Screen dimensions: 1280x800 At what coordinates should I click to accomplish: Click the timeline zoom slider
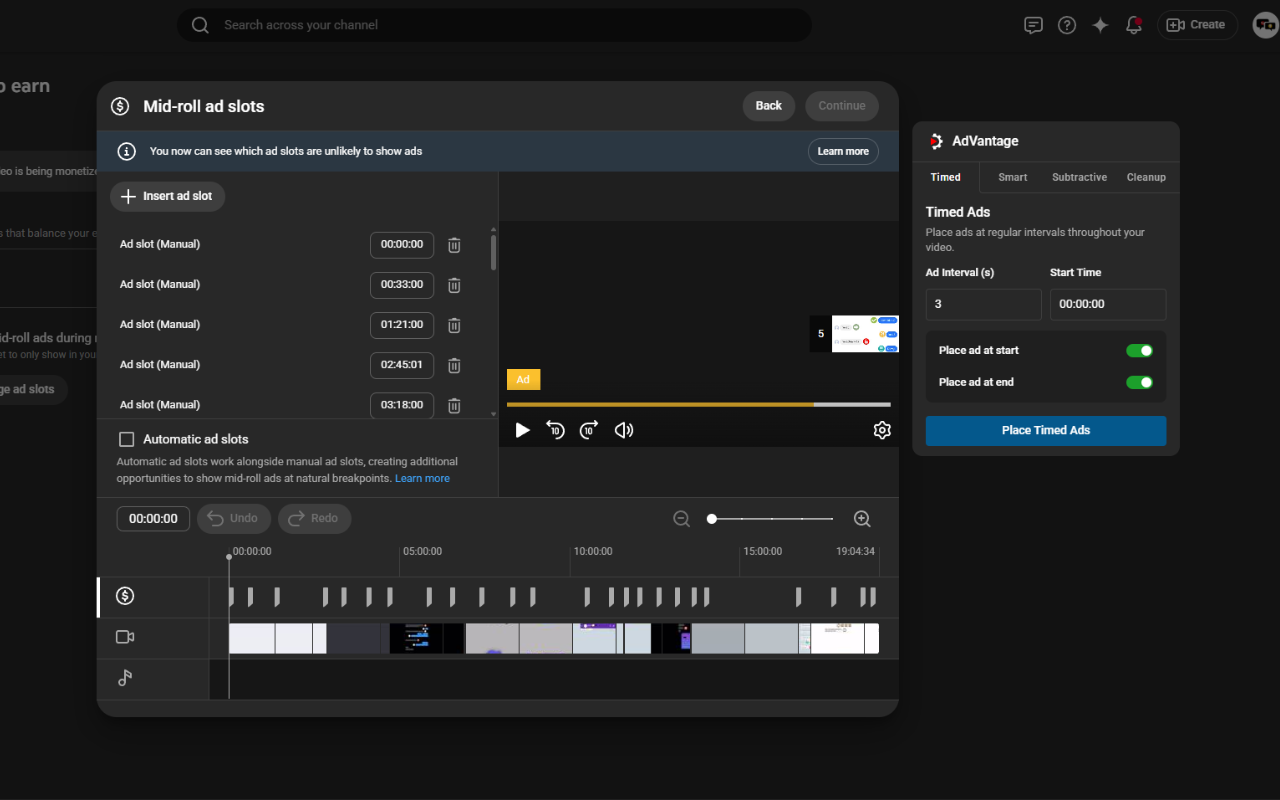coord(772,519)
